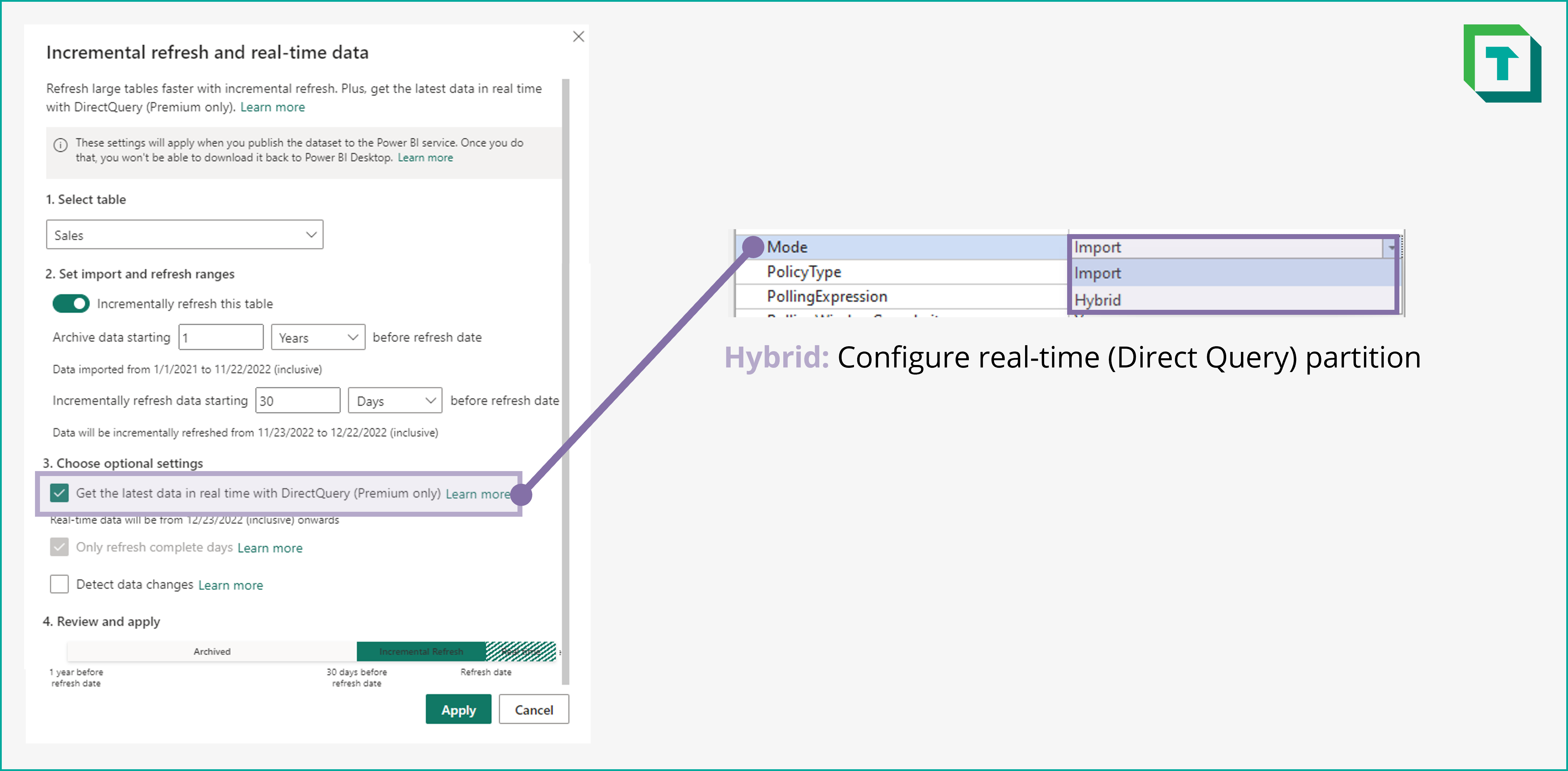Close the Incremental refresh dialog
The height and width of the screenshot is (771, 1568).
tap(578, 36)
